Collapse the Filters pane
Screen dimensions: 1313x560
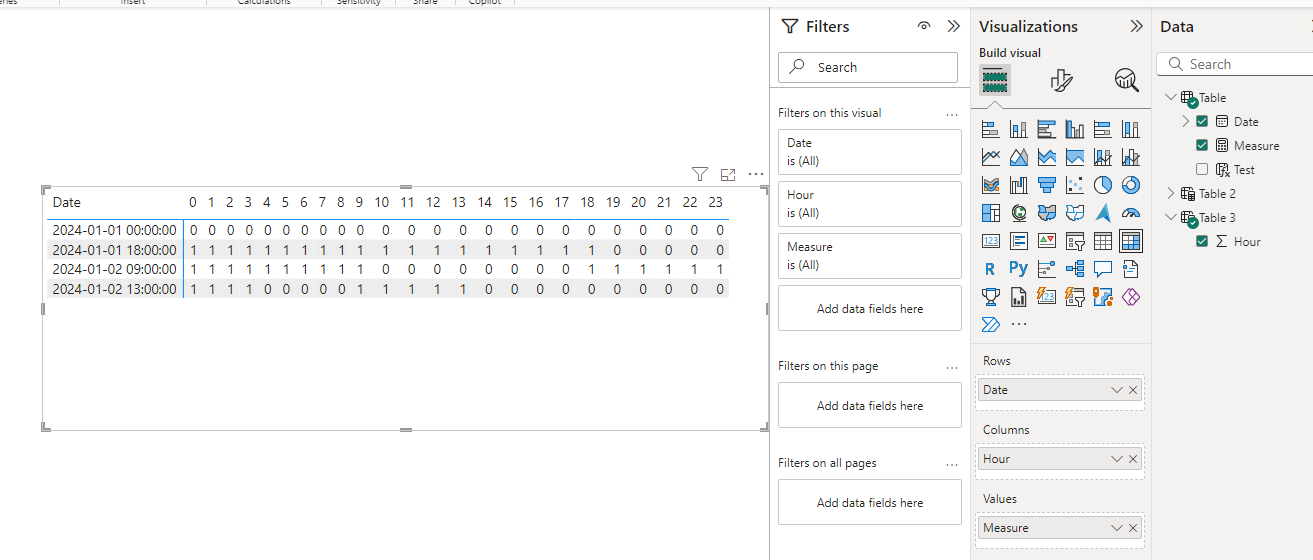coord(953,27)
